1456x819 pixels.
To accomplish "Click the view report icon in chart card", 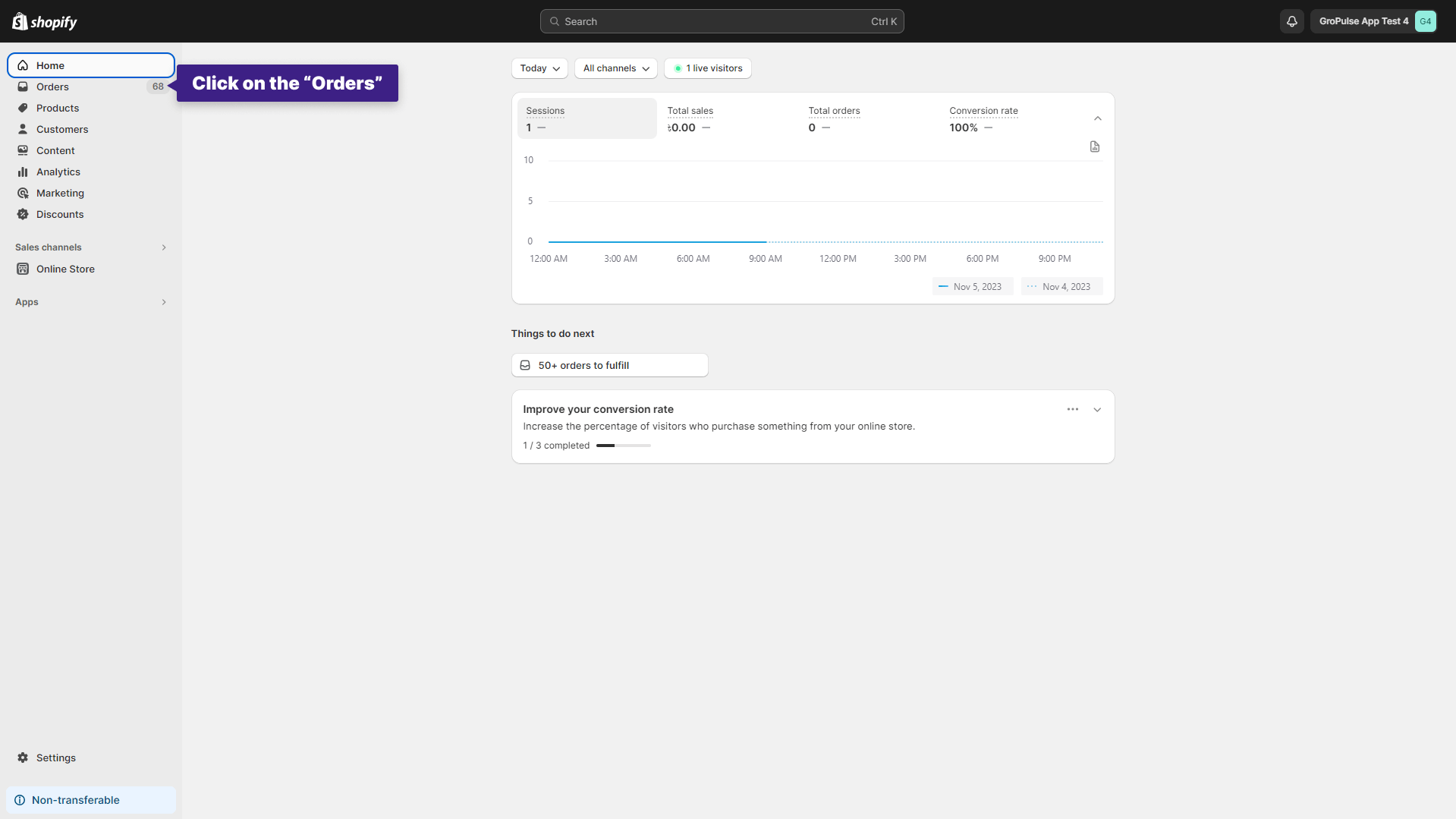I will pos(1094,146).
